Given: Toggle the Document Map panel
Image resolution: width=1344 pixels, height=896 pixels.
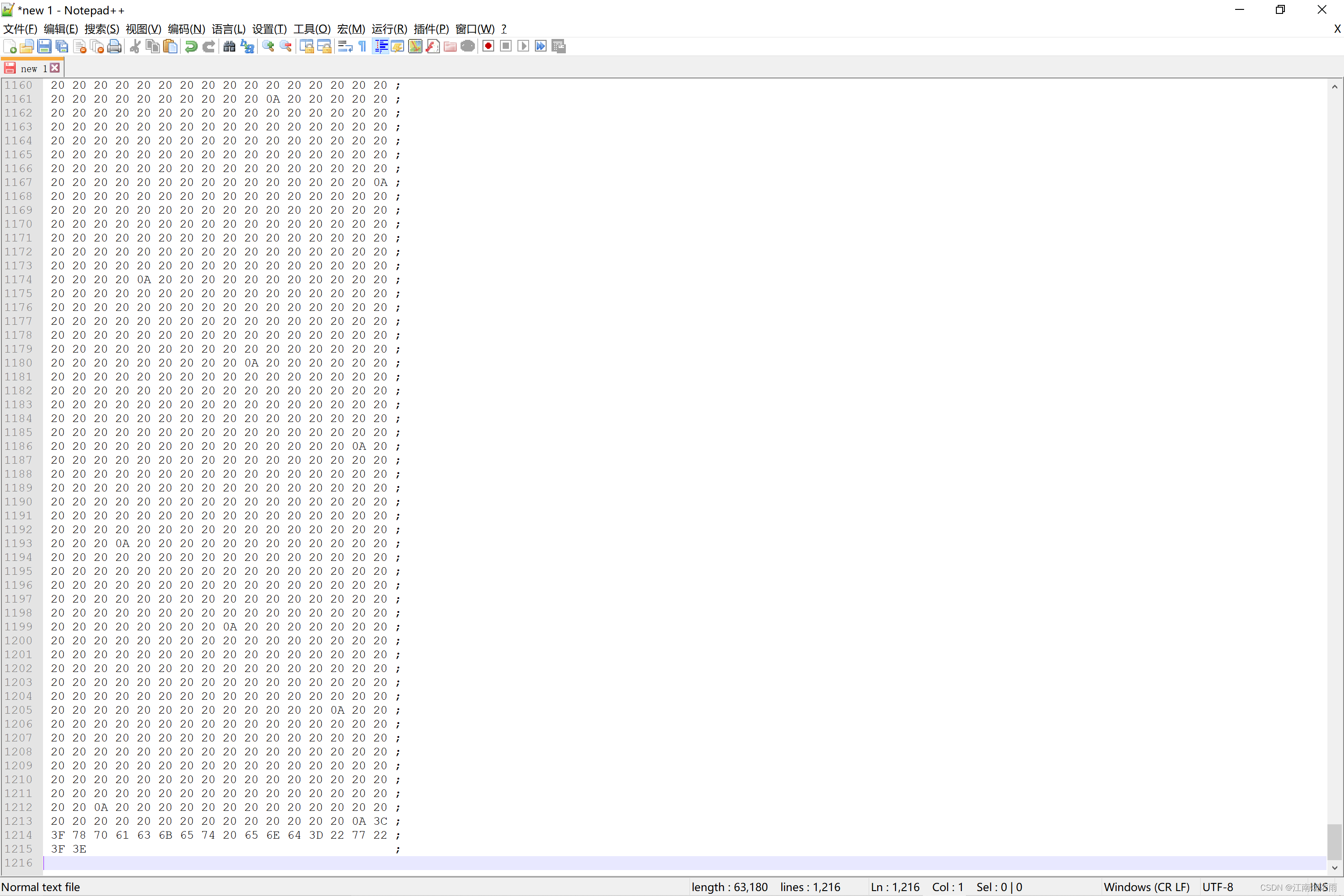Looking at the screenshot, I should [x=415, y=46].
